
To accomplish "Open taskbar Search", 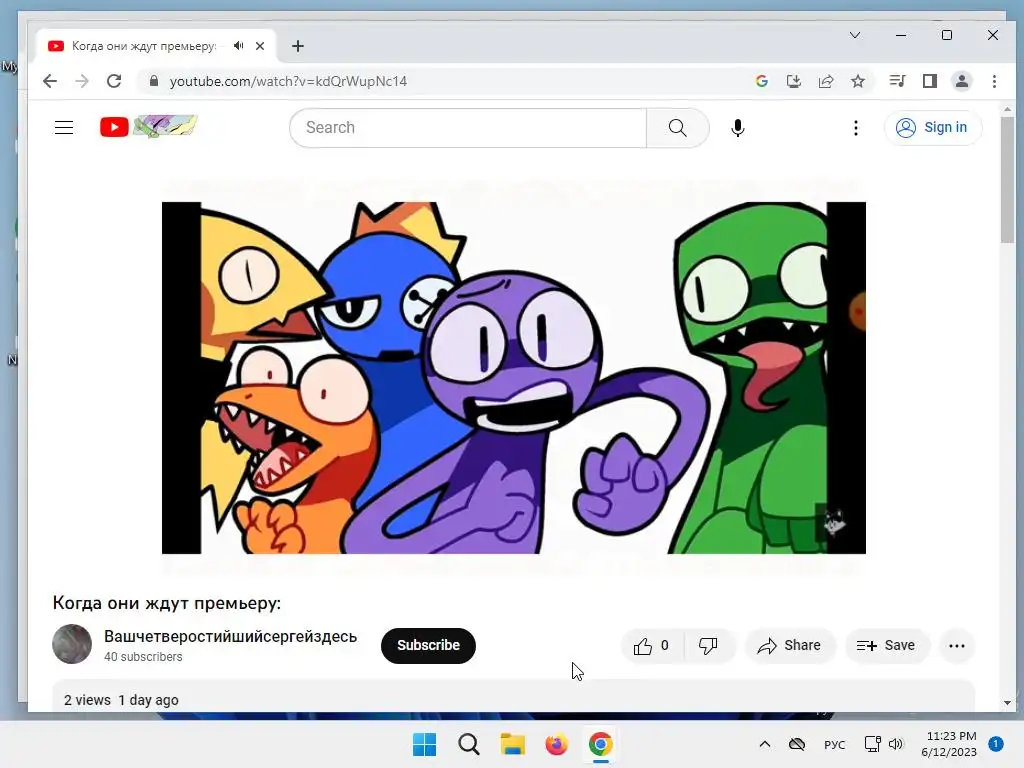I will [468, 744].
